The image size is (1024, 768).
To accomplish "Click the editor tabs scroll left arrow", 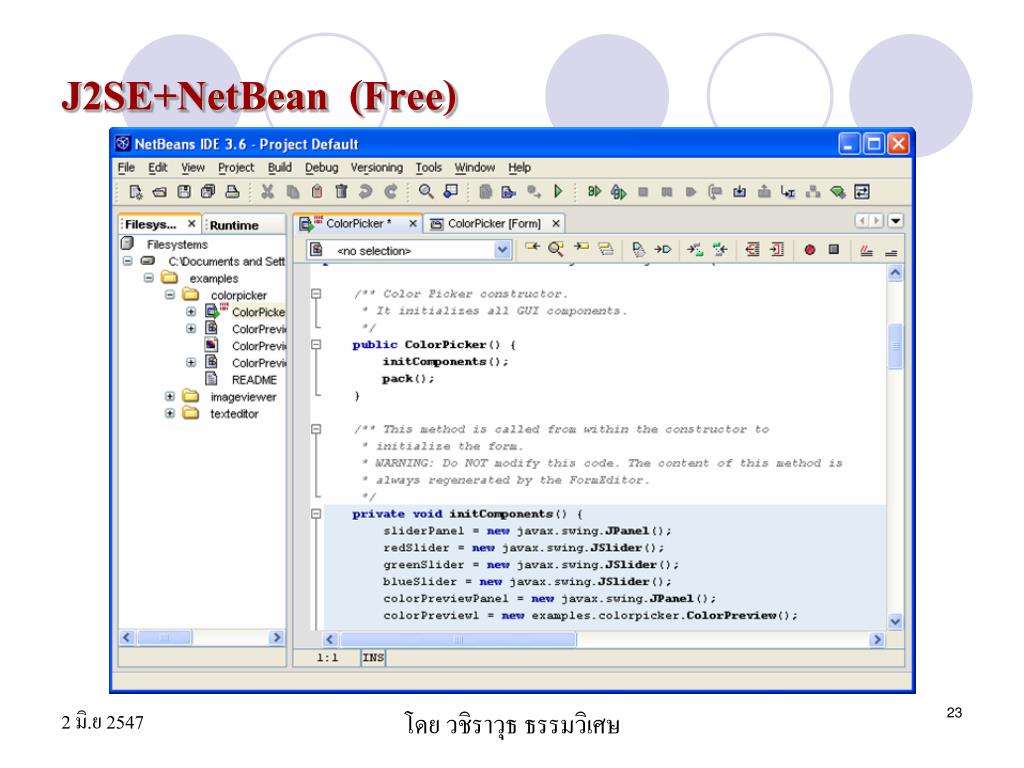I will 862,221.
